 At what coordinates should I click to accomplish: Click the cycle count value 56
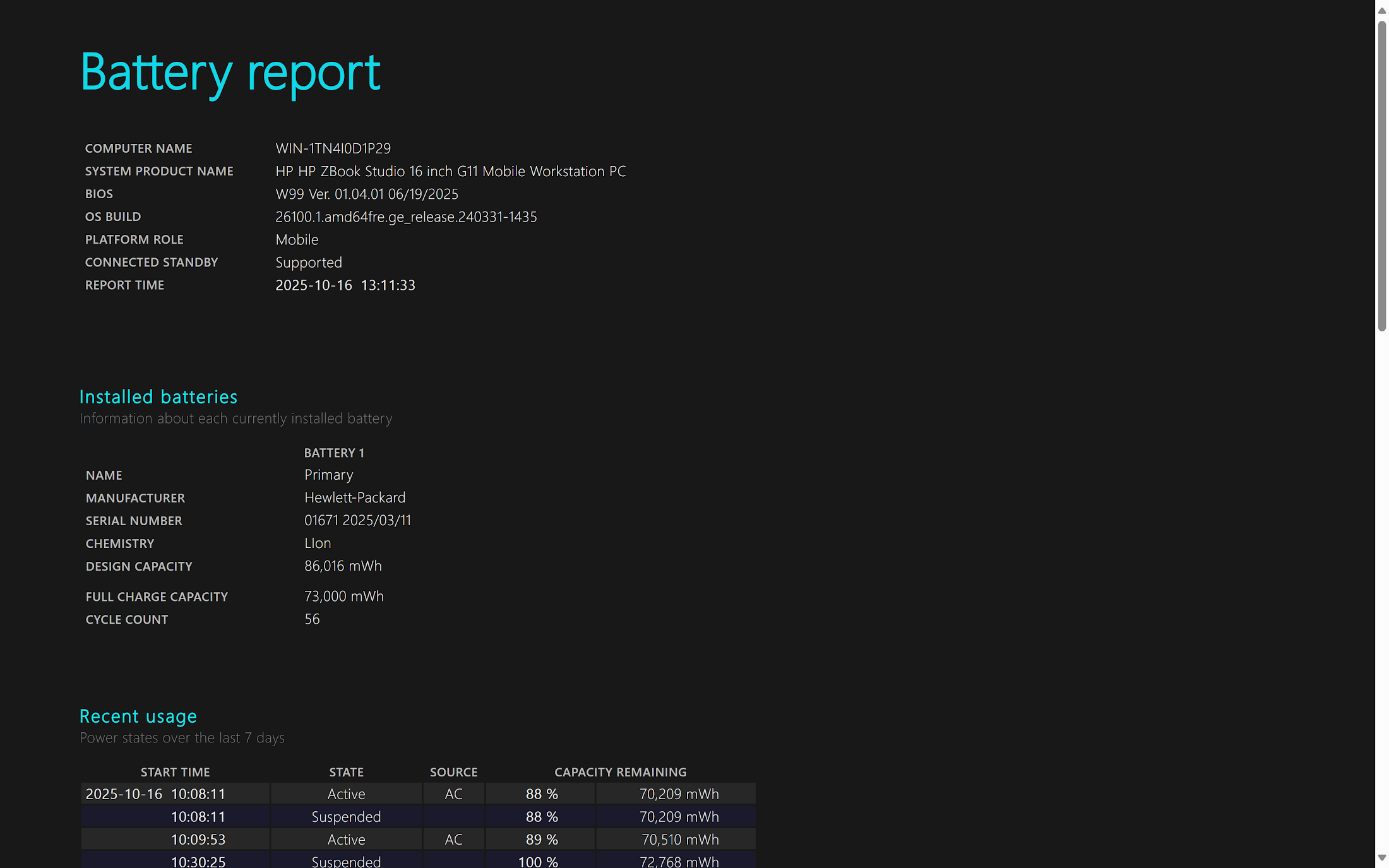pyautogui.click(x=312, y=619)
